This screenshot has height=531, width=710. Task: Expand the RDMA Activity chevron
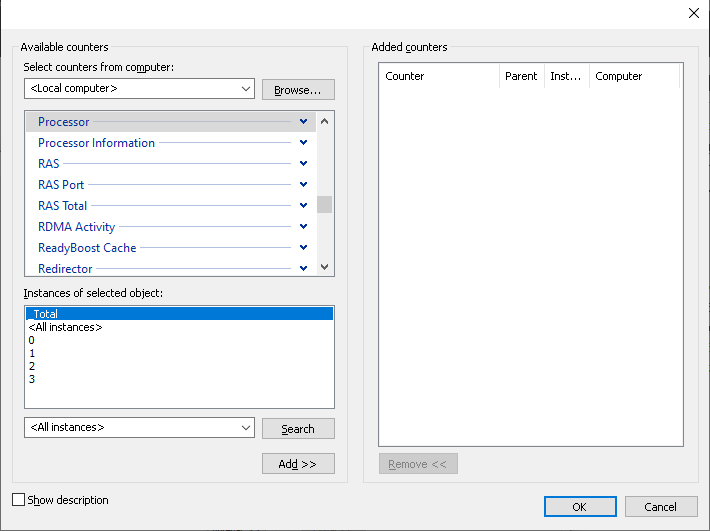click(303, 226)
